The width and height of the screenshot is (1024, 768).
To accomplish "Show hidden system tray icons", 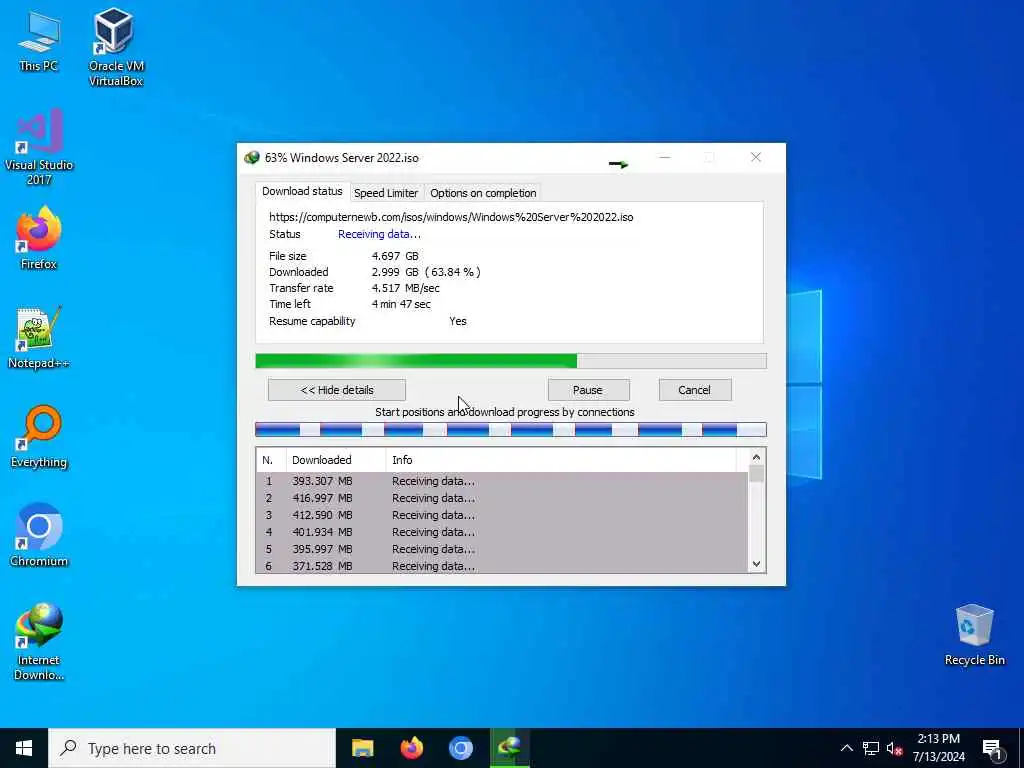I will click(846, 748).
